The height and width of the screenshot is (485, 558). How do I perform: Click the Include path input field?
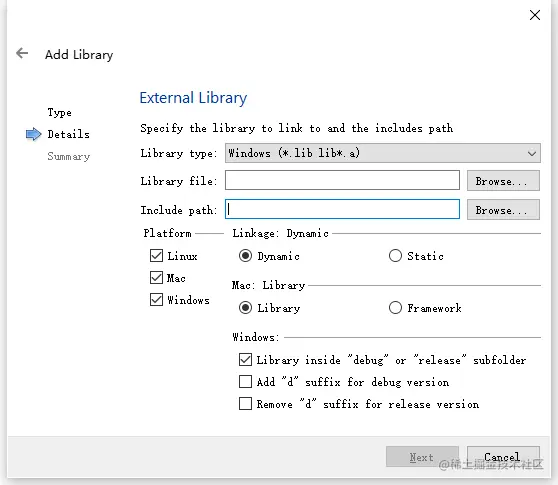342,209
